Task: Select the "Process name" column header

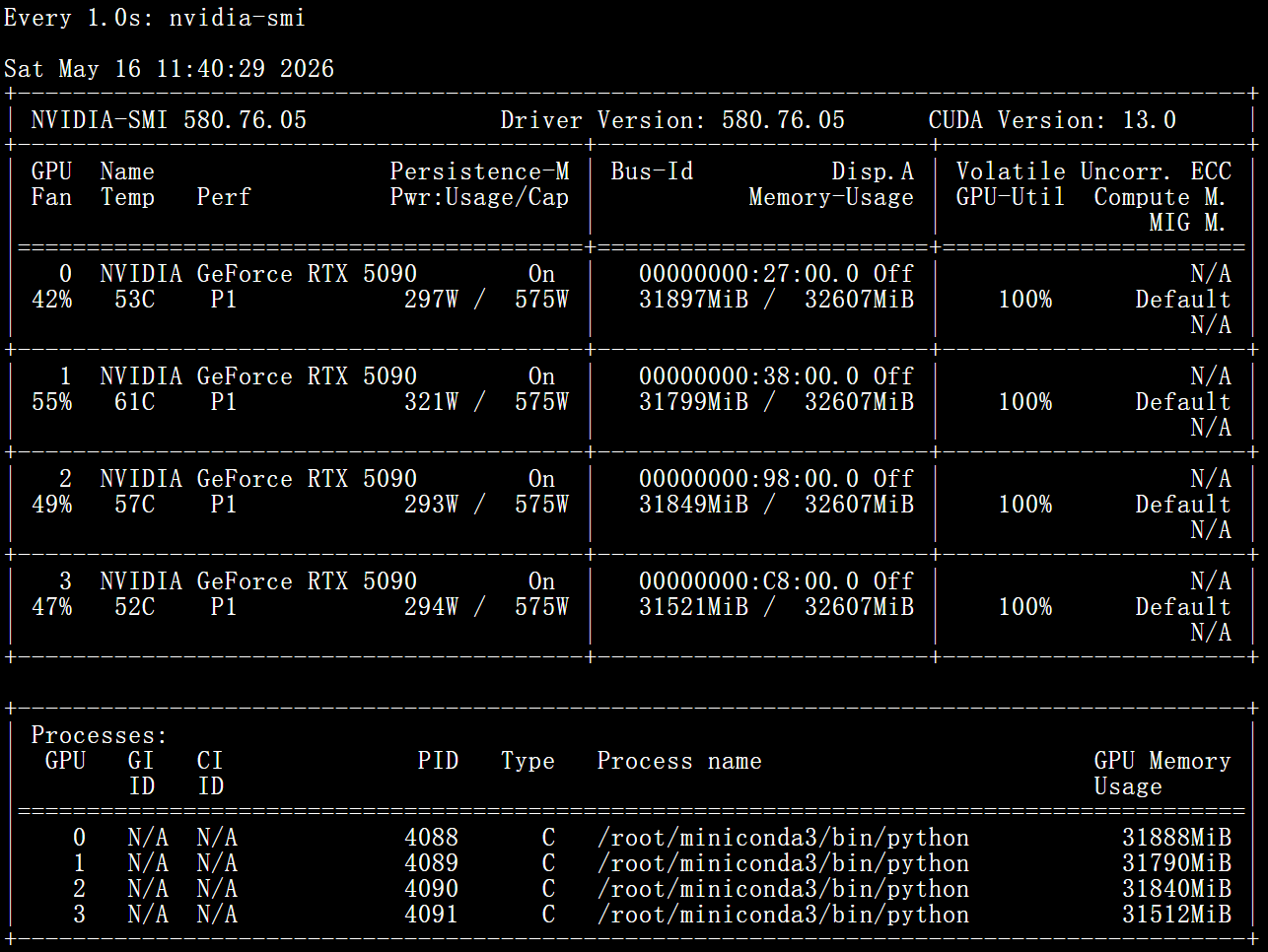Action: [x=679, y=761]
